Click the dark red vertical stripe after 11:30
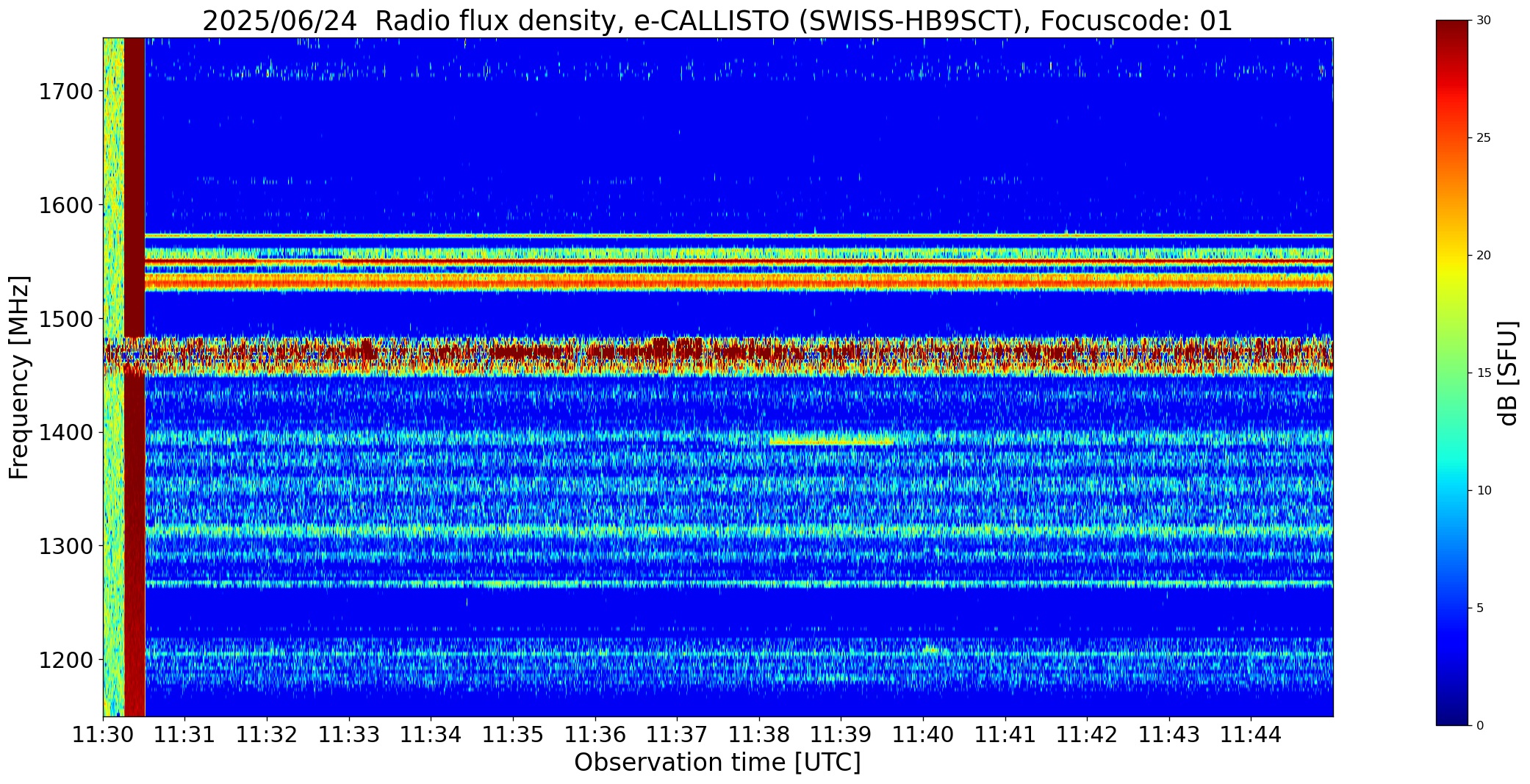The height and width of the screenshot is (784, 1530). tap(134, 377)
